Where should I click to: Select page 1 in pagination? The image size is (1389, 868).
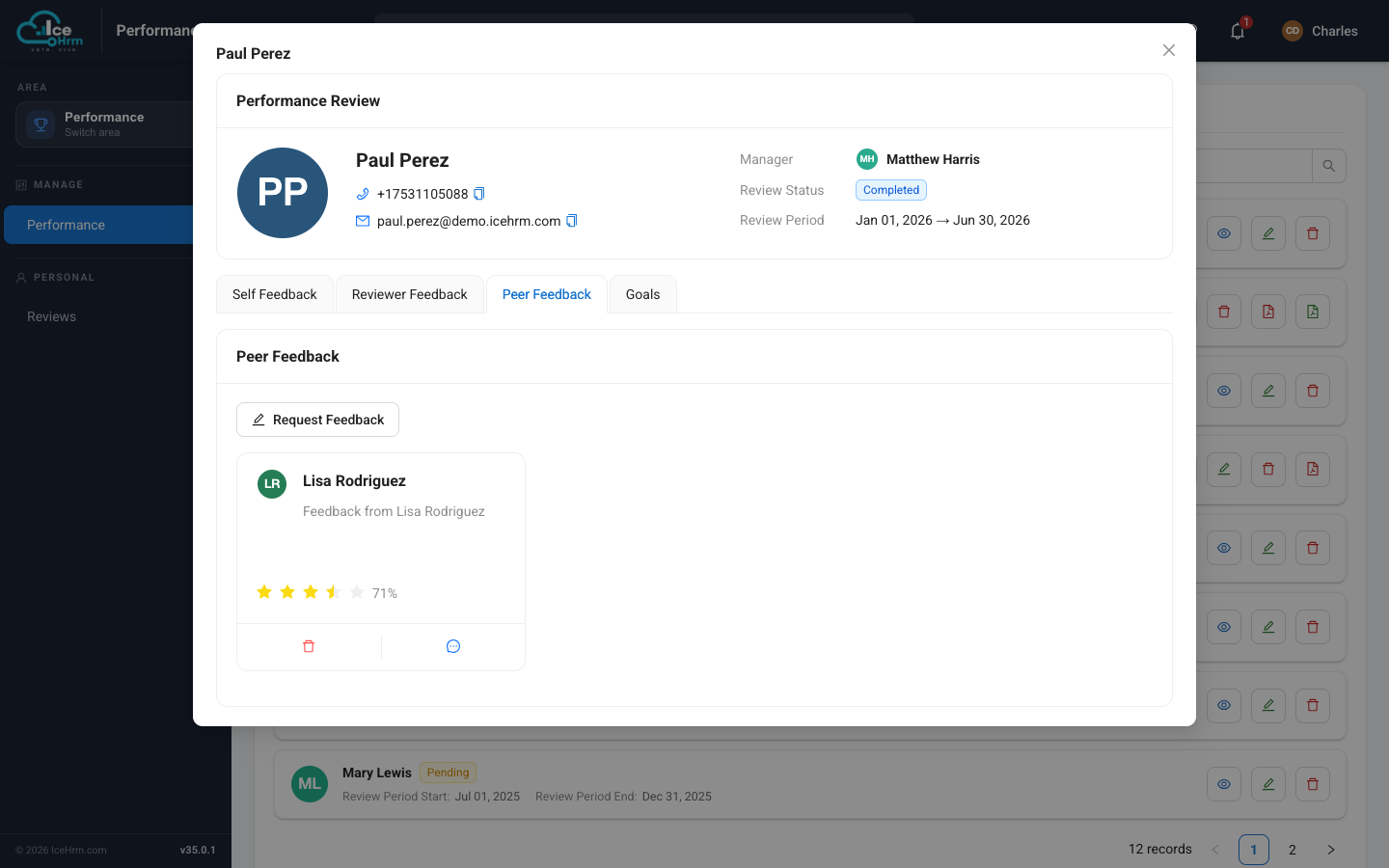point(1254,850)
